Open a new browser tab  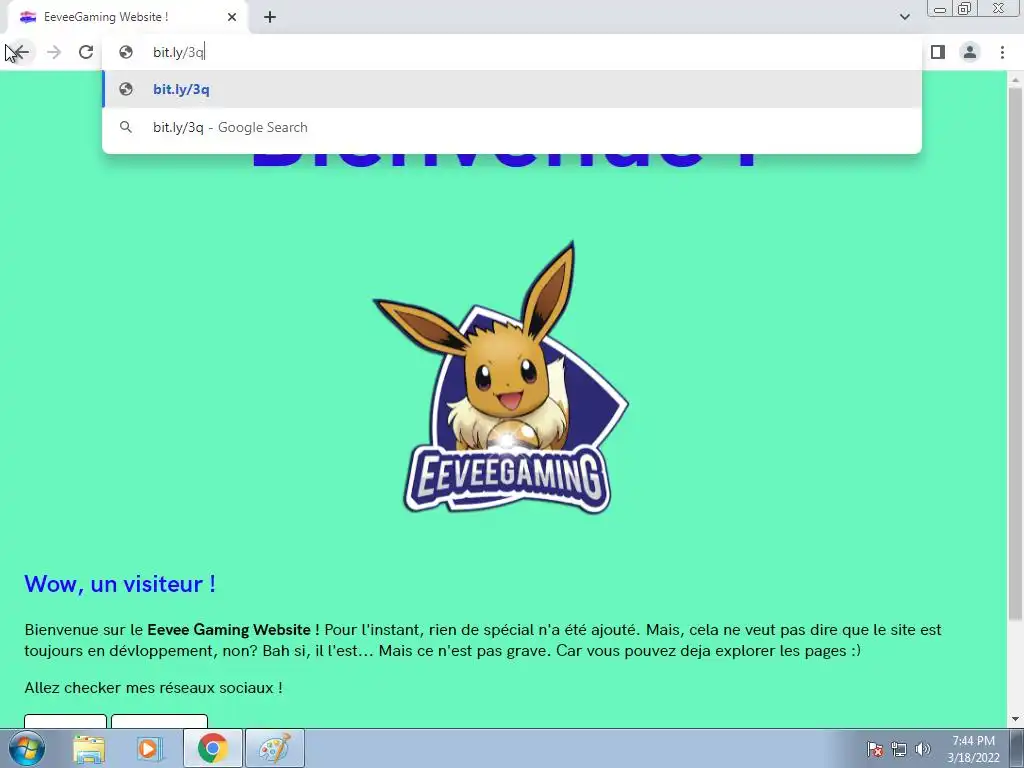(x=270, y=17)
